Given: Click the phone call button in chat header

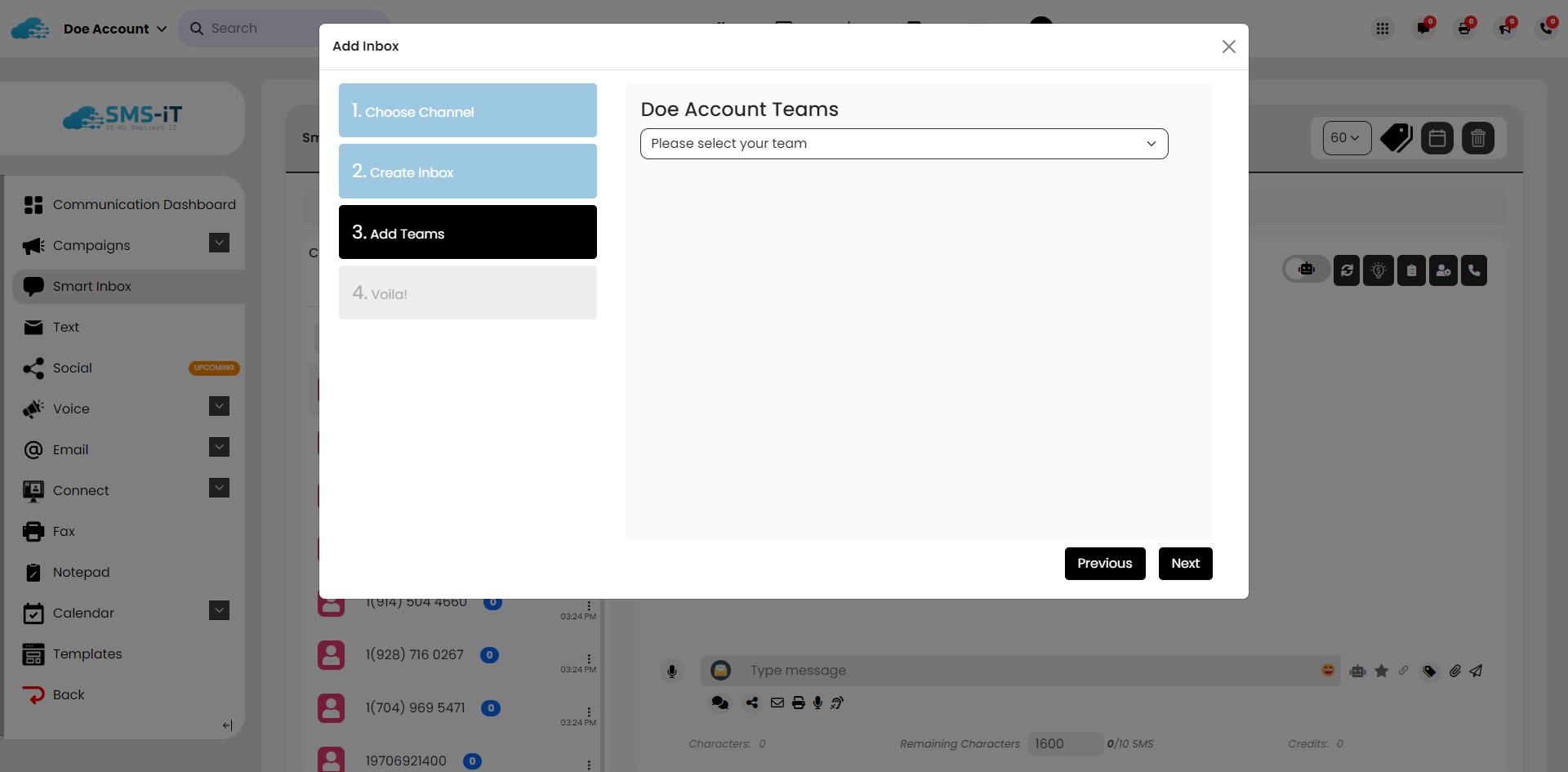Looking at the screenshot, I should (1474, 270).
